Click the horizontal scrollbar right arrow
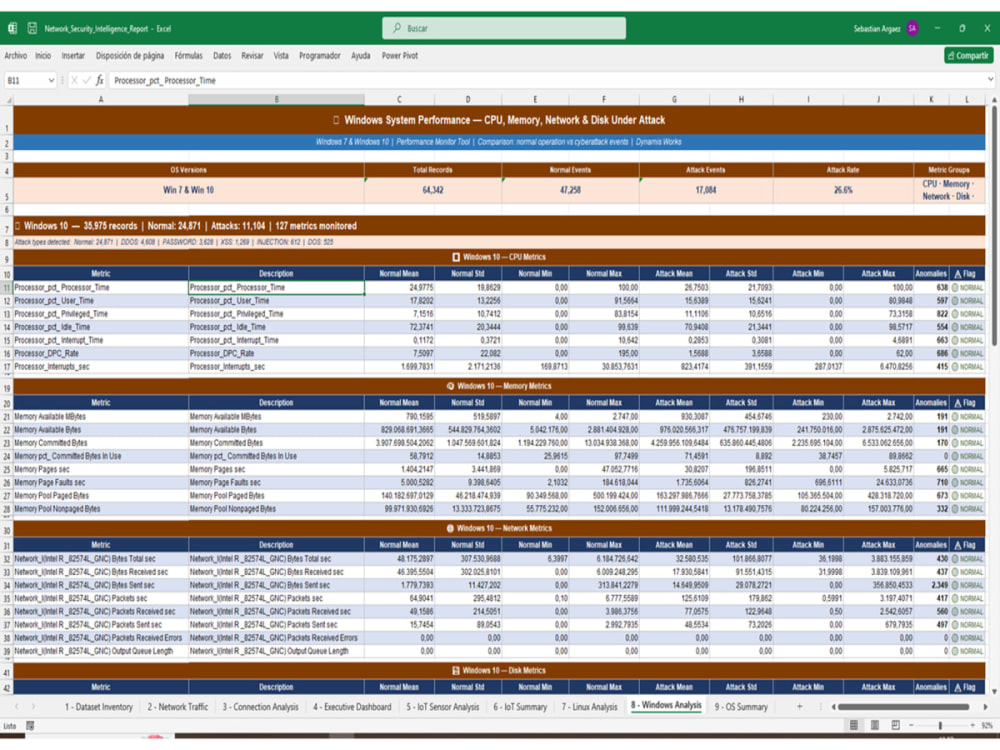The height and width of the screenshot is (750, 1000). point(985,707)
